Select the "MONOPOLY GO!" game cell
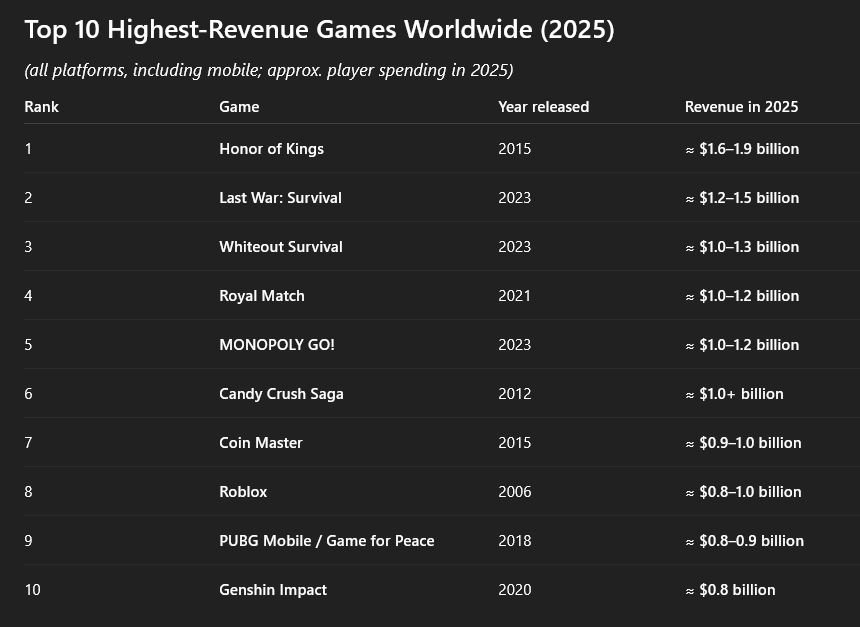Screen dimensions: 860x627 pos(277,345)
